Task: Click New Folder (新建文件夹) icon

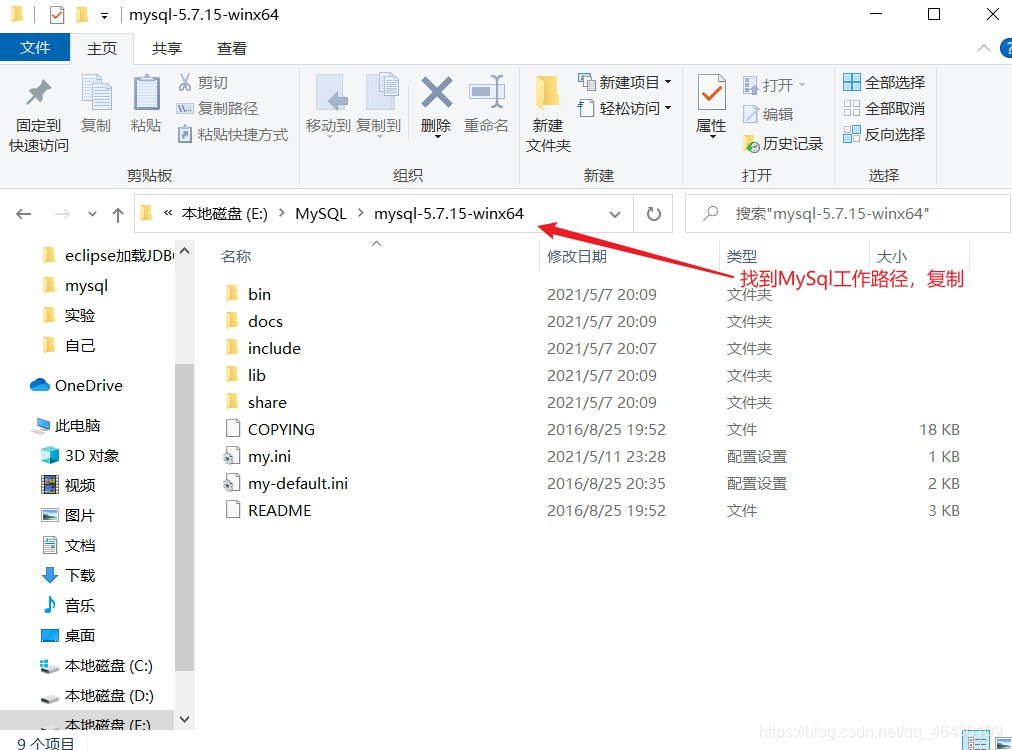Action: click(547, 93)
